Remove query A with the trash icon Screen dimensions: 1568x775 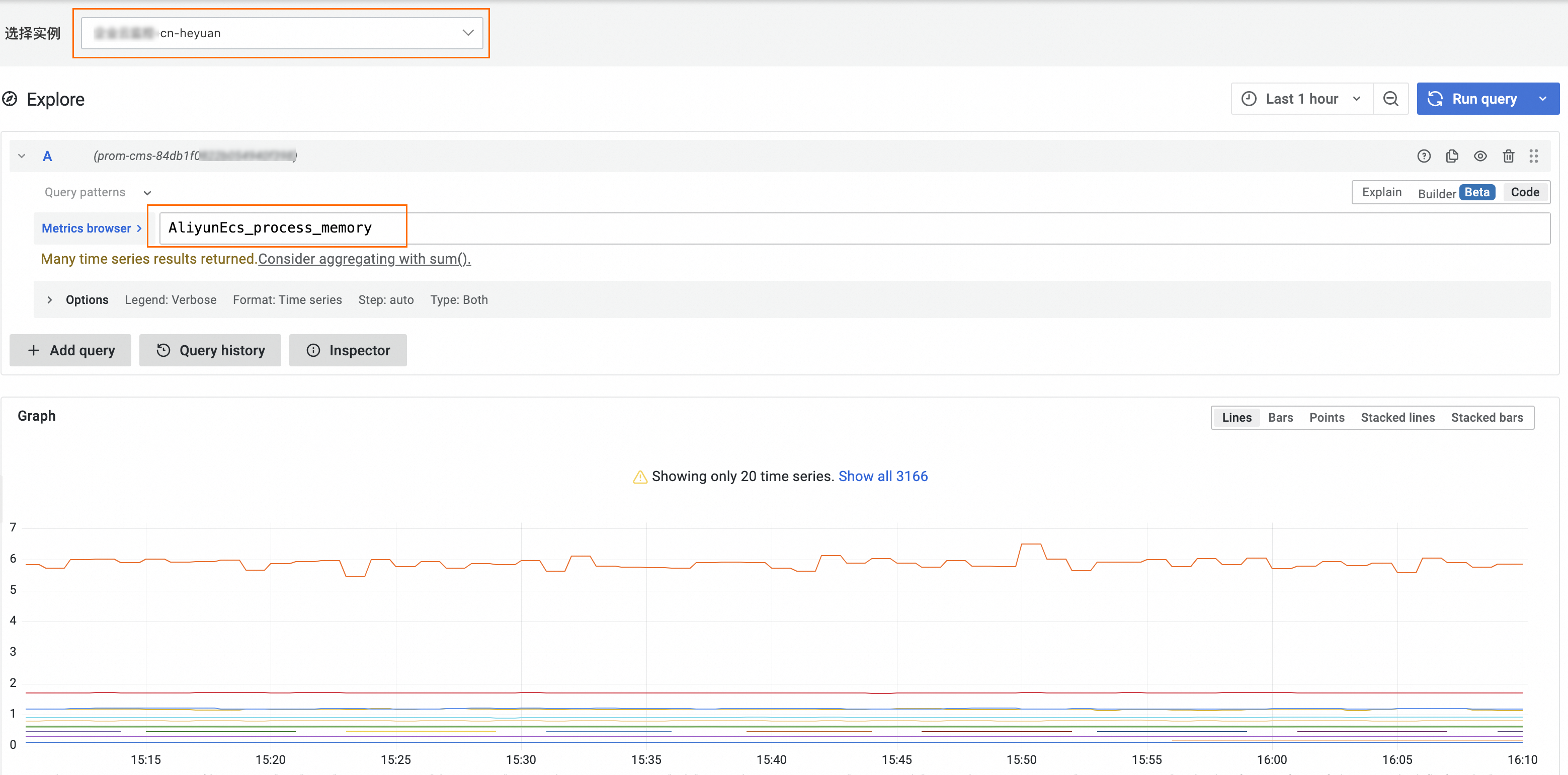click(x=1508, y=156)
